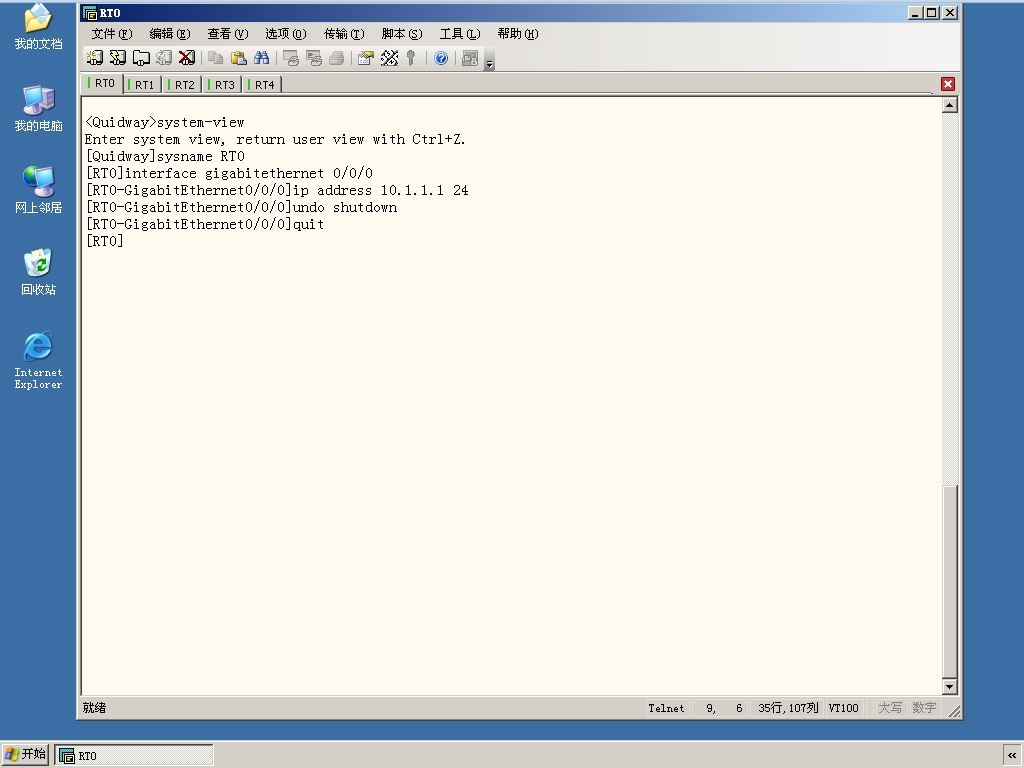
Task: Click the crossed-tools Global Options icon
Action: point(389,58)
